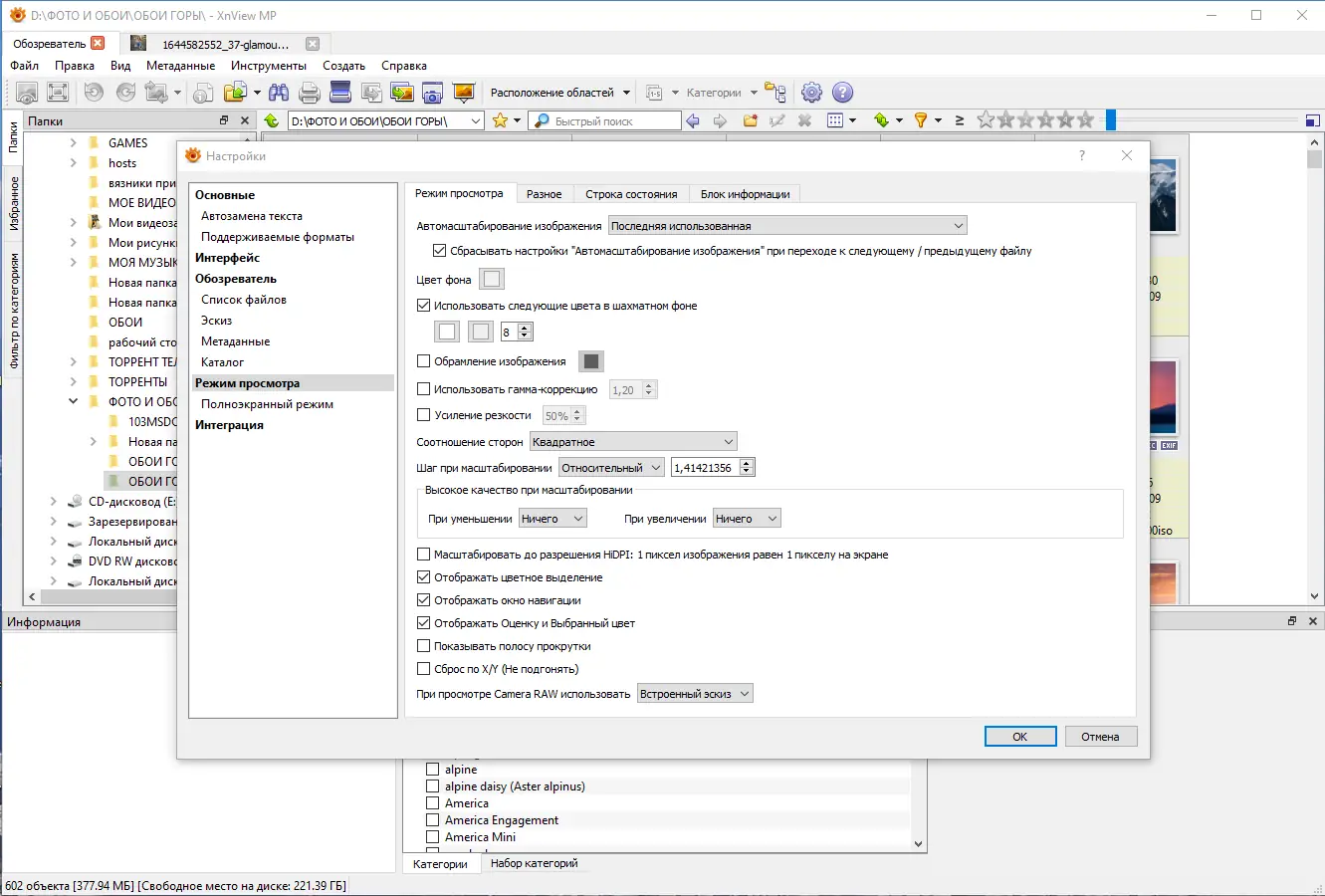Click the 'Отмена' button
This screenshot has width=1325, height=896.
[x=1100, y=737]
